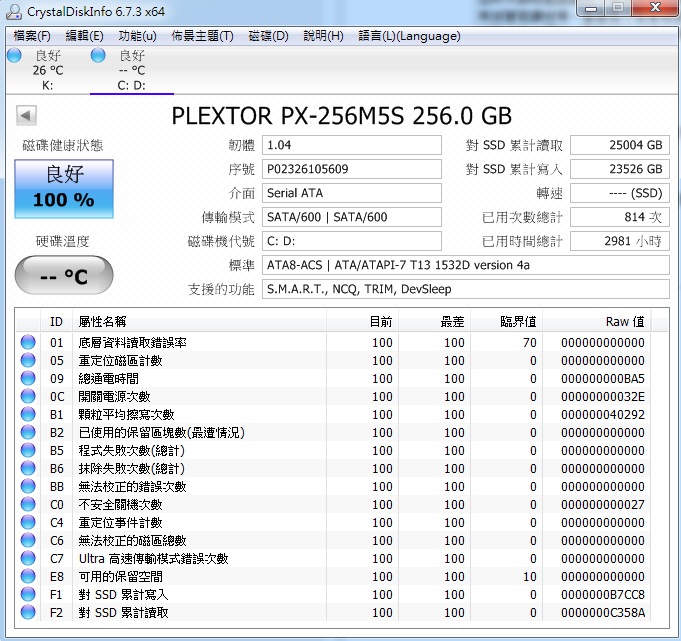Click raw value 0000000B7CC8
681x641 pixels.
coord(603,595)
